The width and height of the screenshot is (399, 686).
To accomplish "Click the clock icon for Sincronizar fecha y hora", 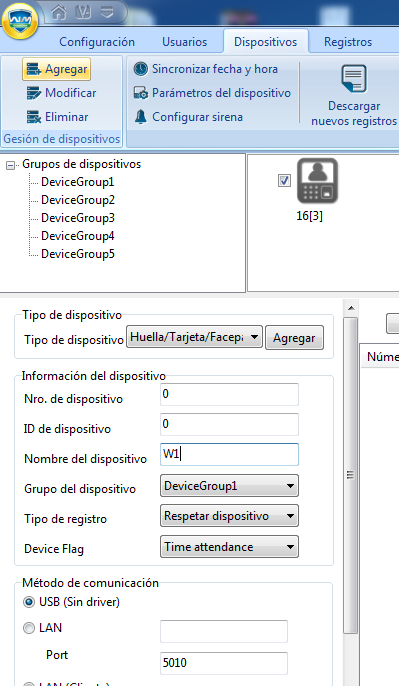I will 141,69.
